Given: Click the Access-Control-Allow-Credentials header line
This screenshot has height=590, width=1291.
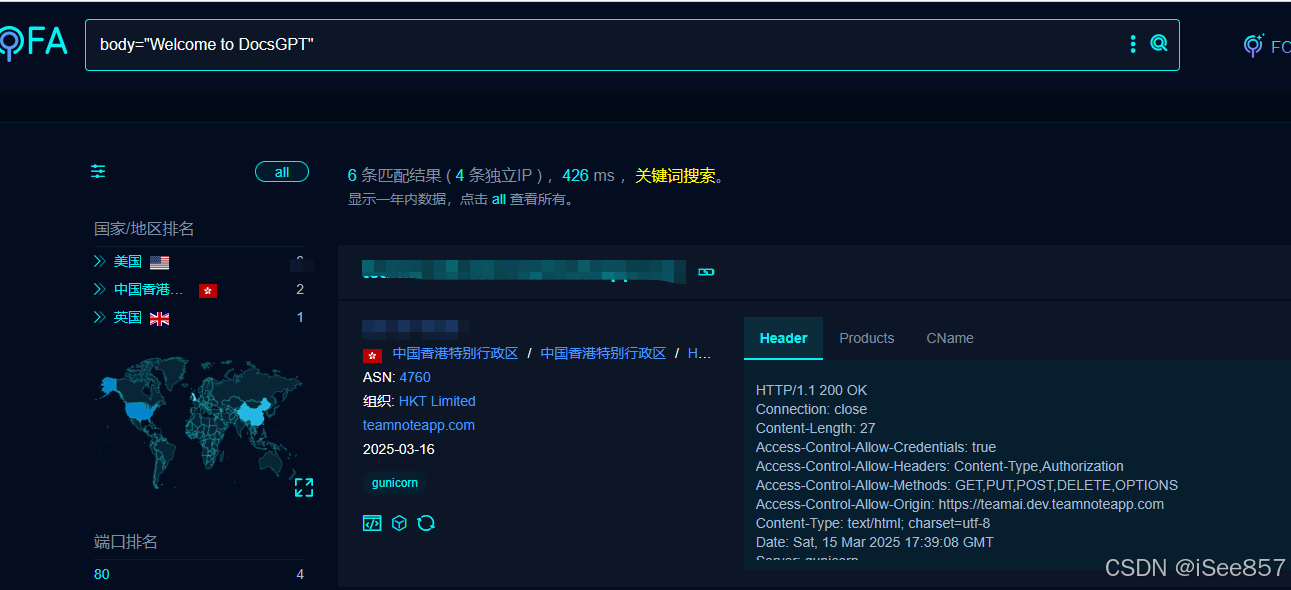Looking at the screenshot, I should (x=876, y=447).
